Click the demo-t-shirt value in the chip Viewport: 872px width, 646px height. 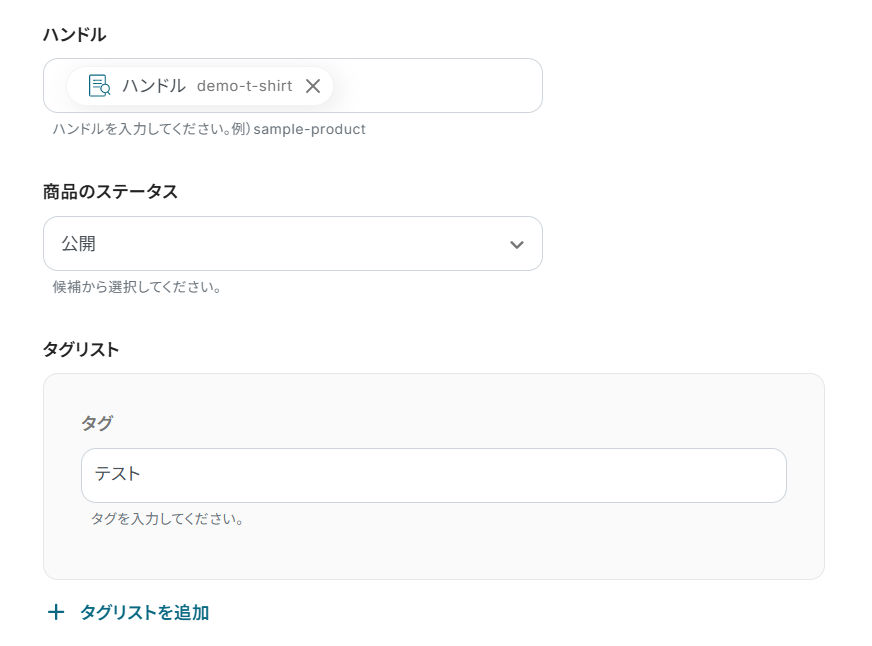(x=244, y=86)
